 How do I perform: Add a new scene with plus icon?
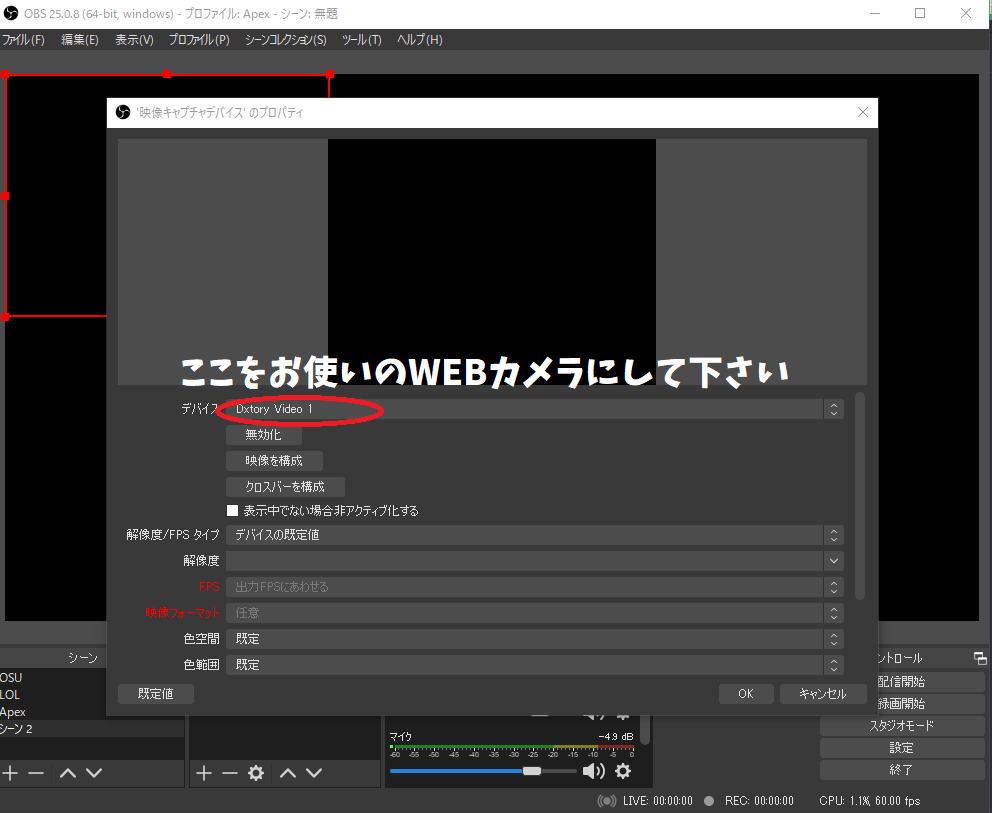pos(9,773)
